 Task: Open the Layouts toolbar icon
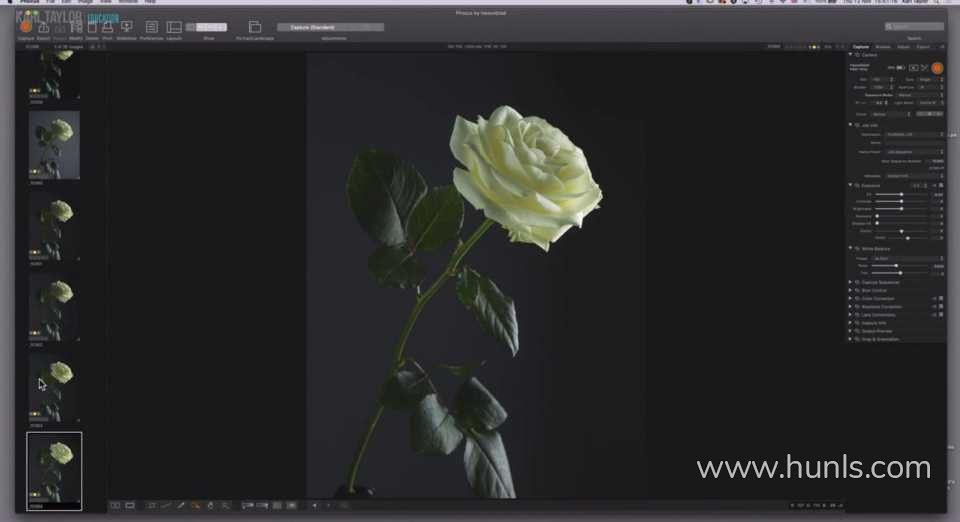point(174,27)
